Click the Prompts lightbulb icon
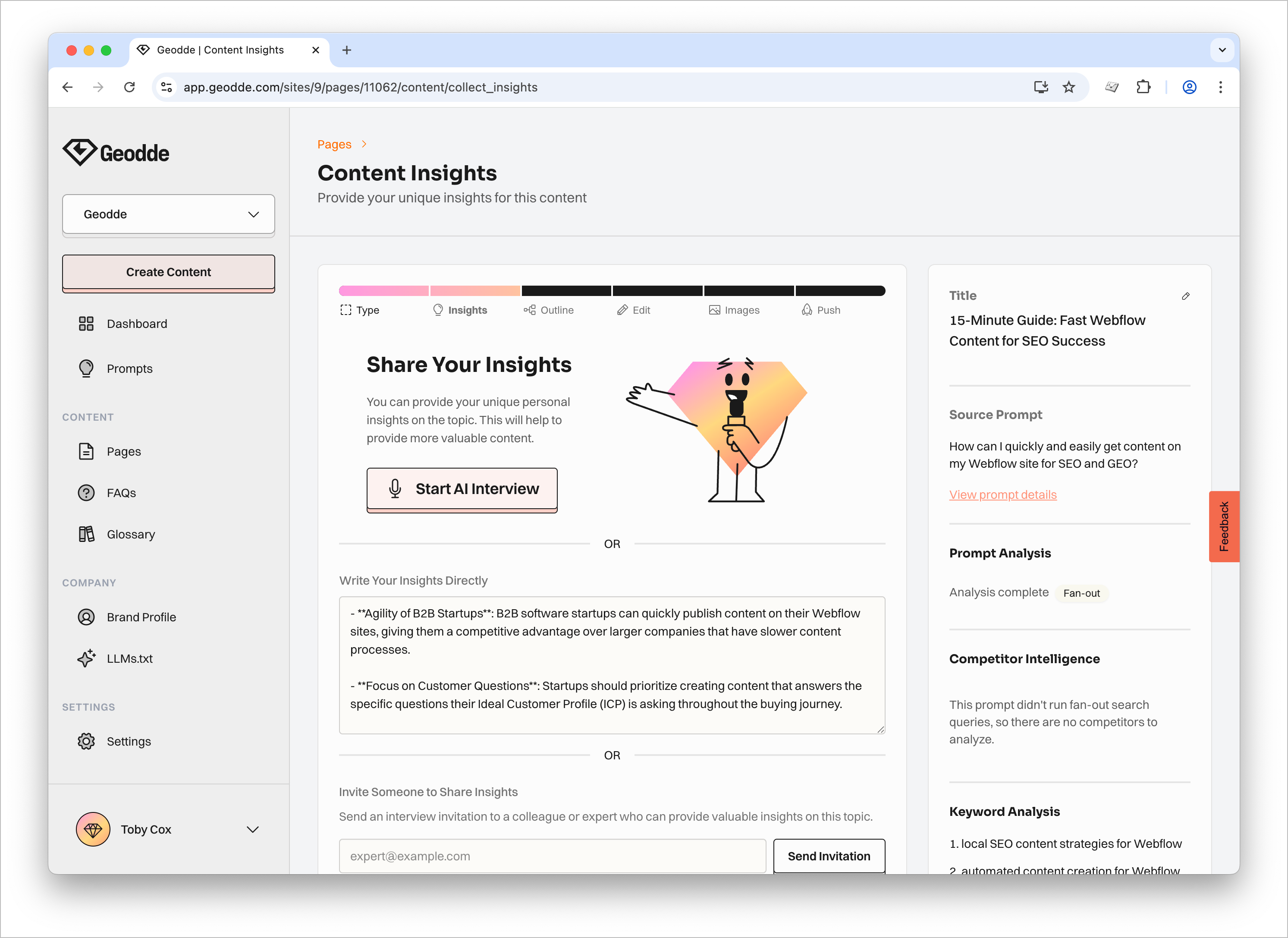The width and height of the screenshot is (1288, 938). [x=86, y=368]
